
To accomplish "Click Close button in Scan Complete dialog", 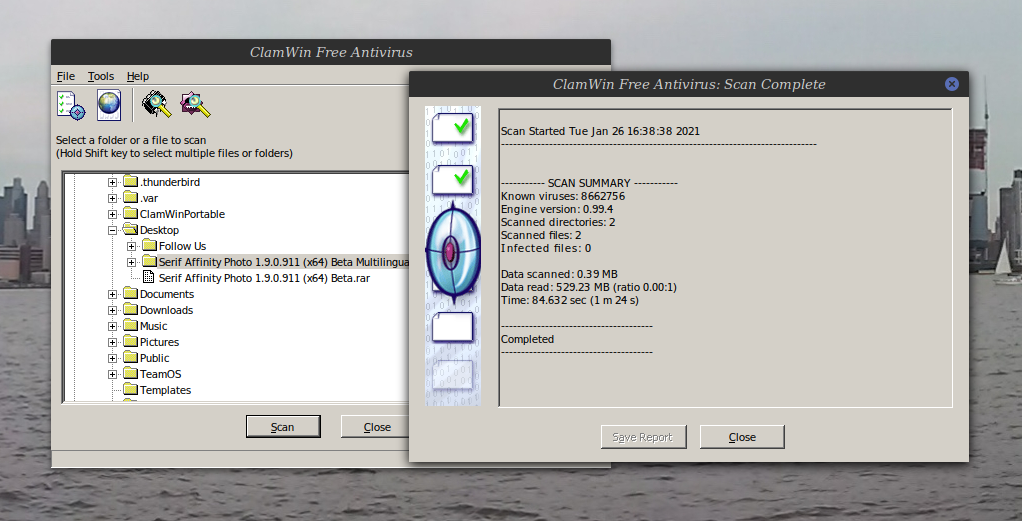I will (742, 437).
